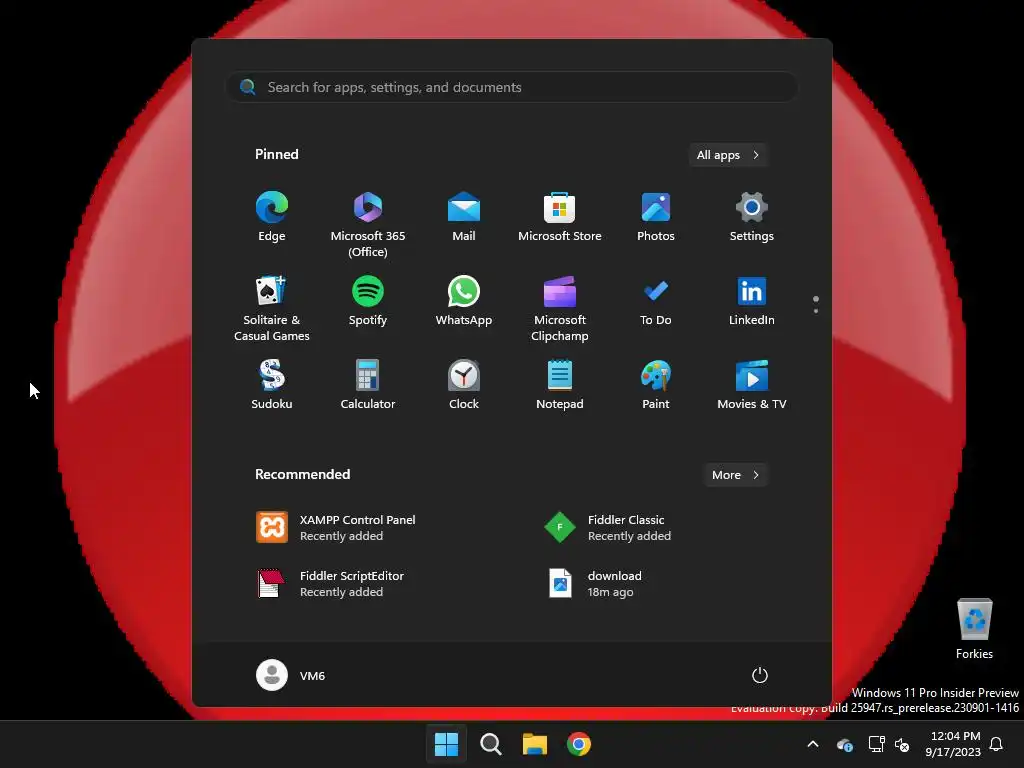Open File Explorer from taskbar
This screenshot has width=1024, height=768.
tap(535, 744)
